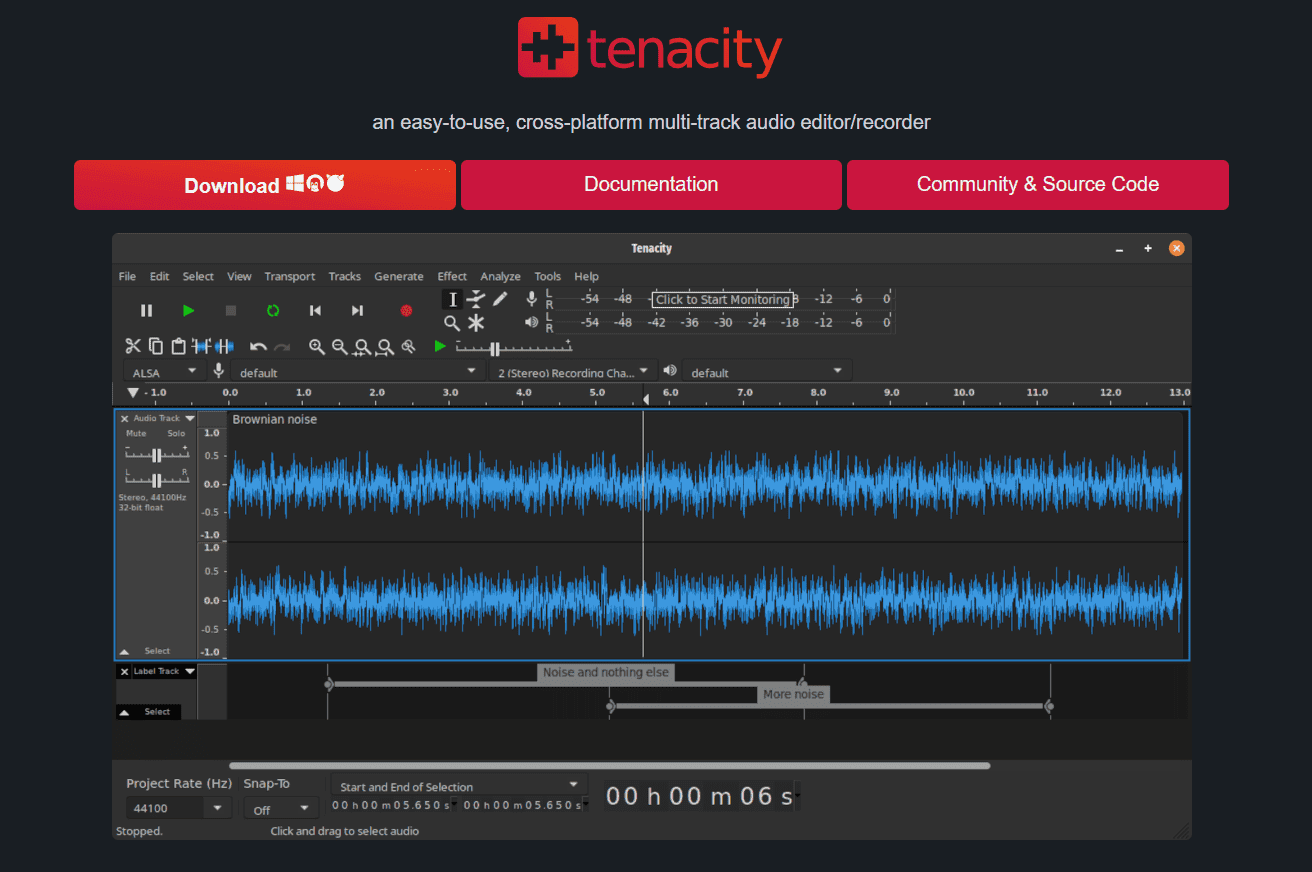Open the Audio Track name dropdown menu
The image size is (1312, 872).
(x=164, y=418)
